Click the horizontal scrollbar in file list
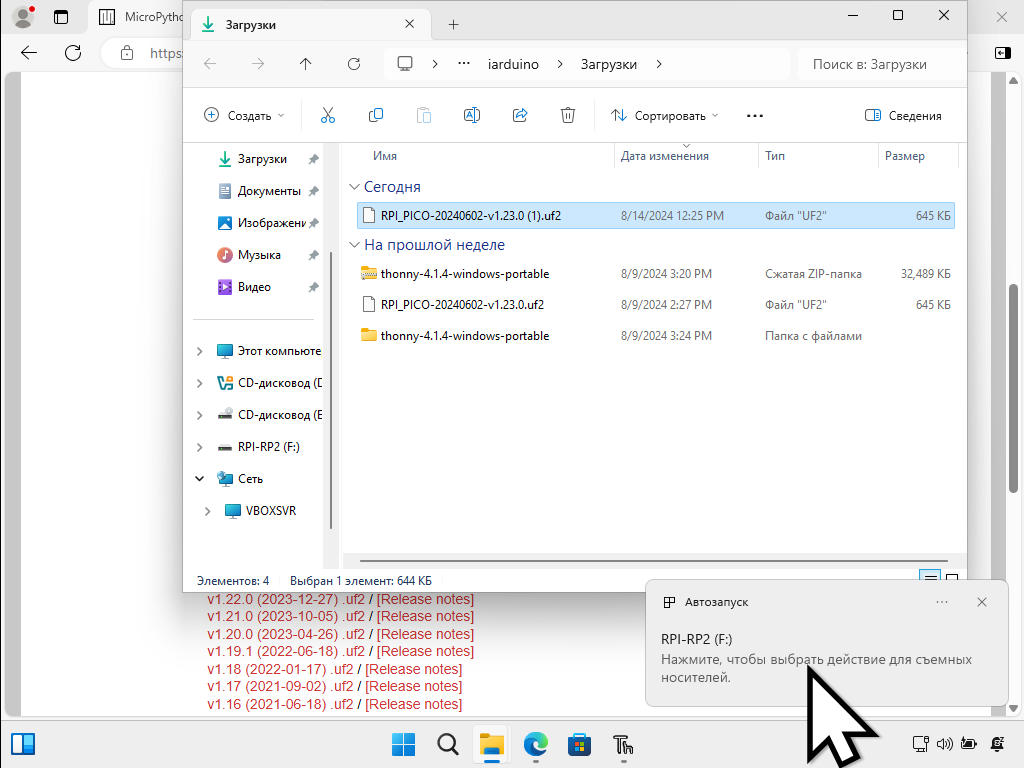 pos(653,560)
